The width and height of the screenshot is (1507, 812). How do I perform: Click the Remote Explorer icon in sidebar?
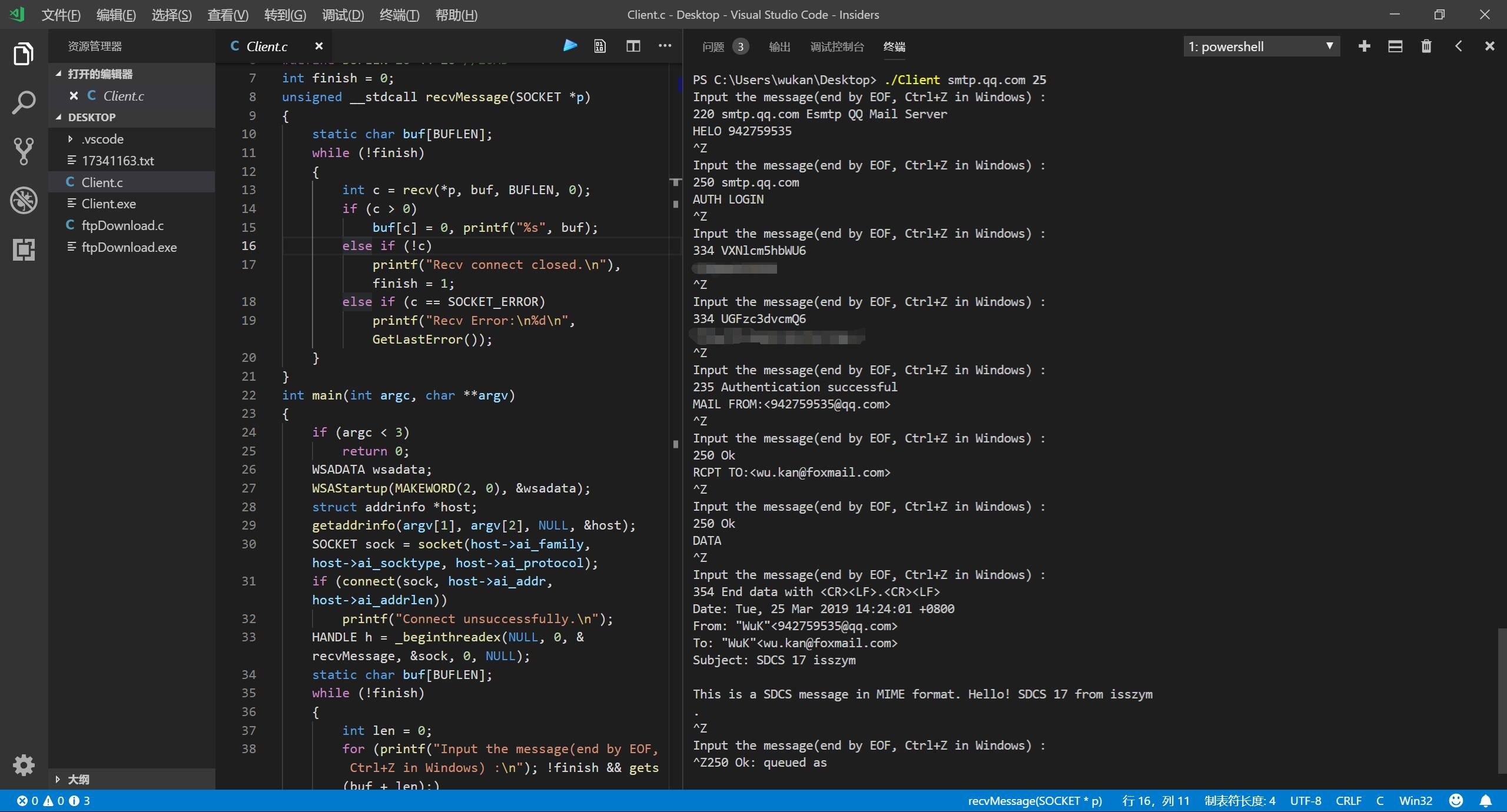[x=22, y=249]
